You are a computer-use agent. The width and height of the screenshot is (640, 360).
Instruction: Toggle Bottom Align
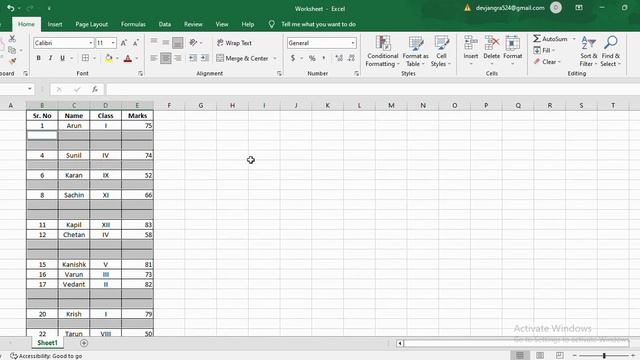coord(178,42)
